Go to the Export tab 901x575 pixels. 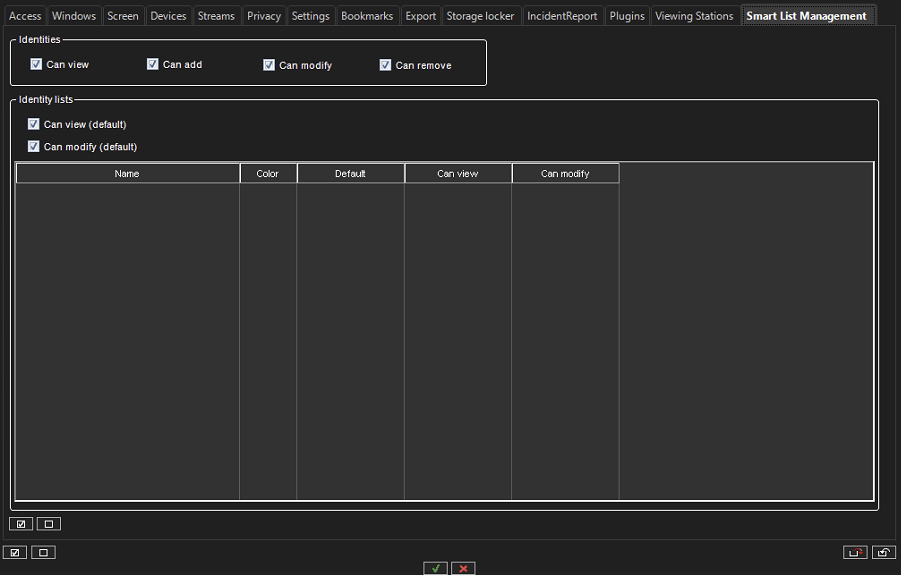coord(421,16)
